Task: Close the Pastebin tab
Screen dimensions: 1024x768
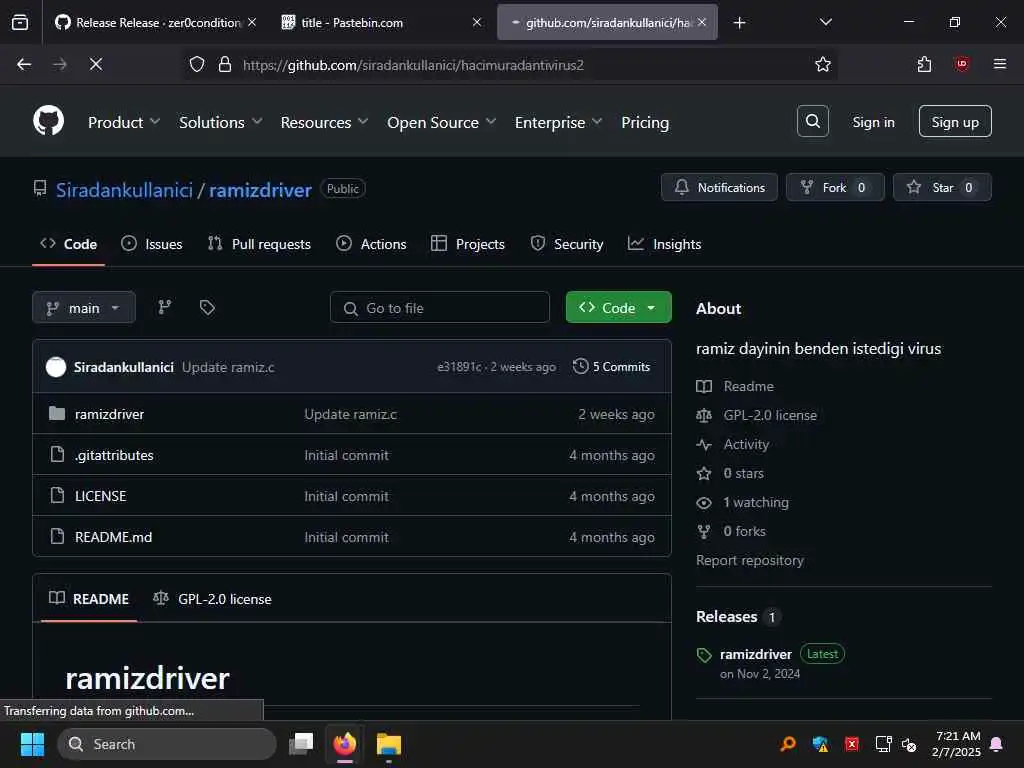Action: pos(477,22)
